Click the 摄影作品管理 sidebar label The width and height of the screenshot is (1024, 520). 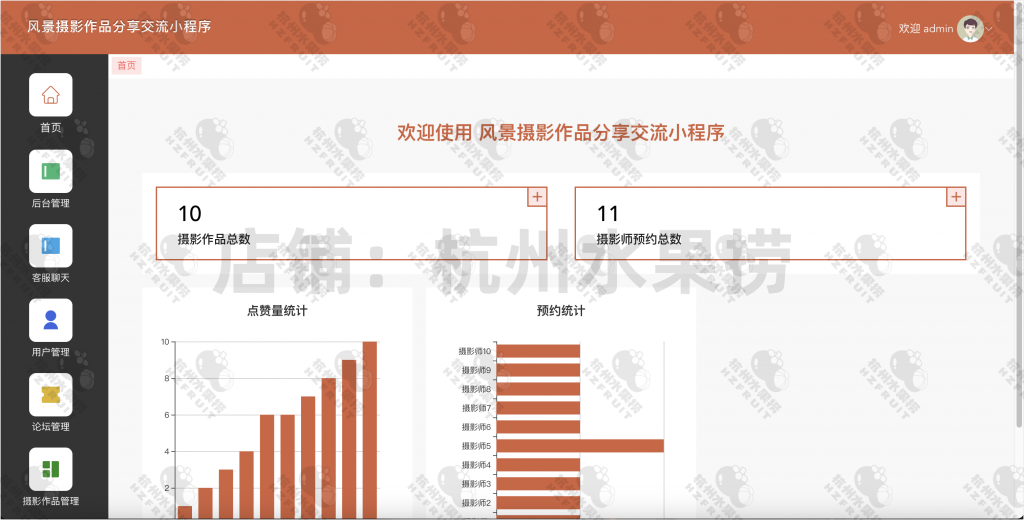point(50,501)
